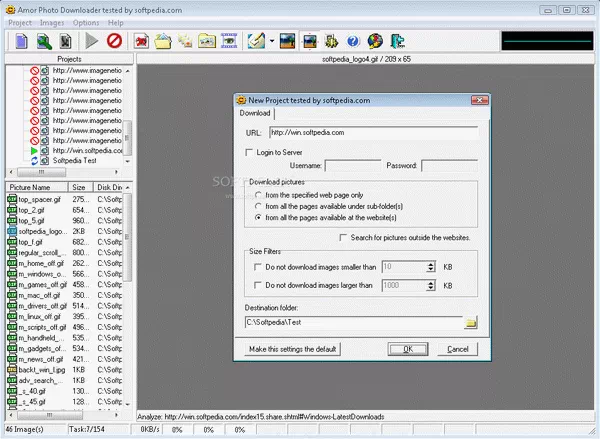Open the Options menu

(86, 23)
